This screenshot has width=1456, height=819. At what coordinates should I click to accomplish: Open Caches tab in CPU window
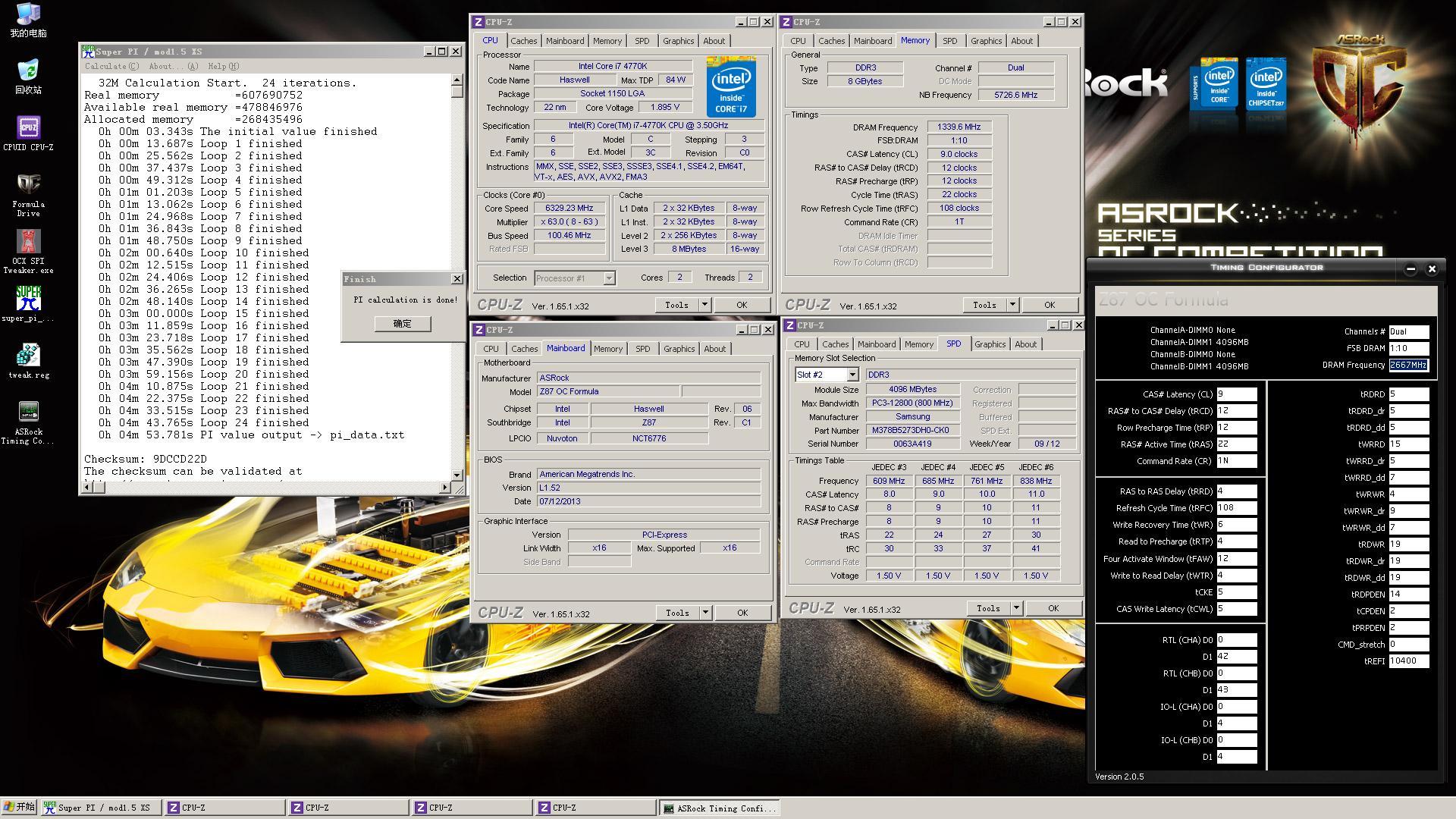[523, 41]
